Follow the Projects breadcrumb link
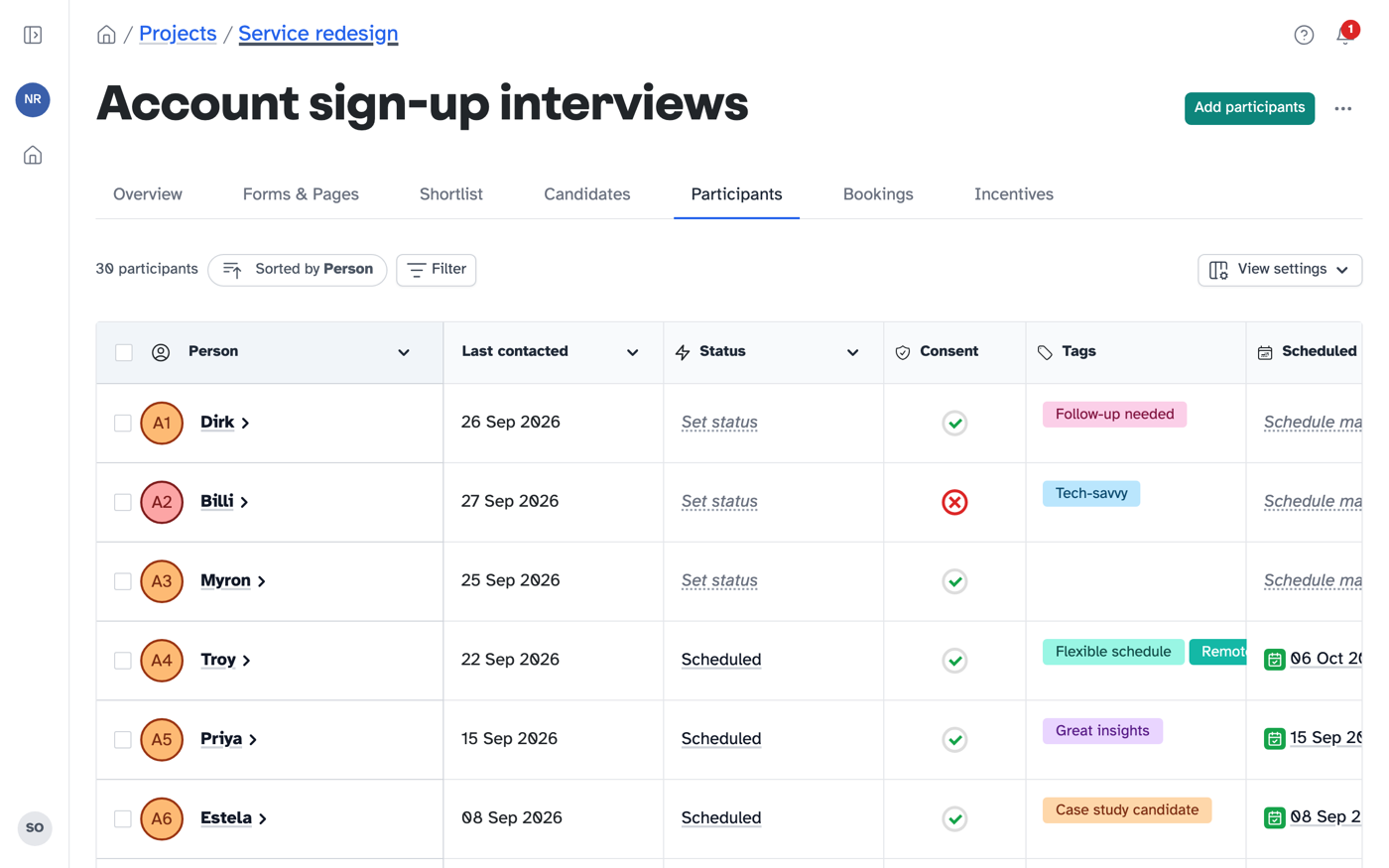The height and width of the screenshot is (868, 1389). pyautogui.click(x=178, y=34)
